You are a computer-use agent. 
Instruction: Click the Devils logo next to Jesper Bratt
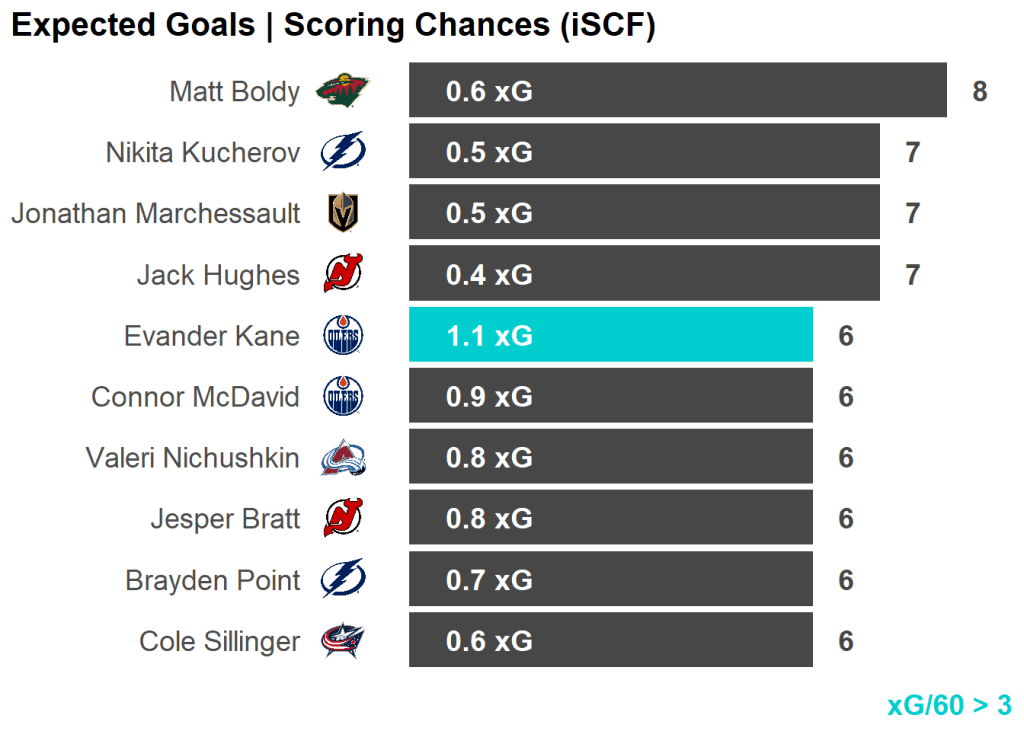342,519
